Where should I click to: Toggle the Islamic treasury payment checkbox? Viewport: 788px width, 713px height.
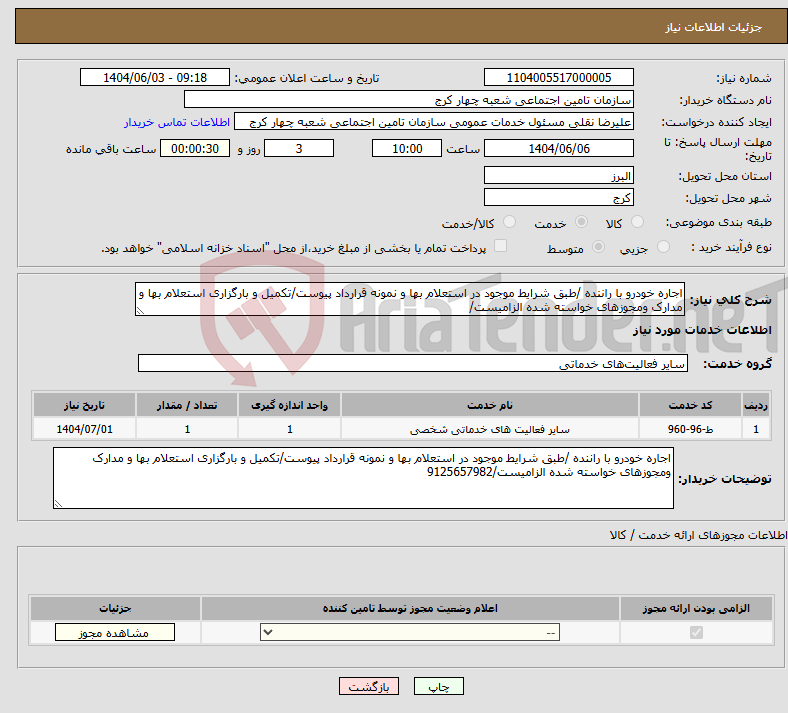pos(501,246)
